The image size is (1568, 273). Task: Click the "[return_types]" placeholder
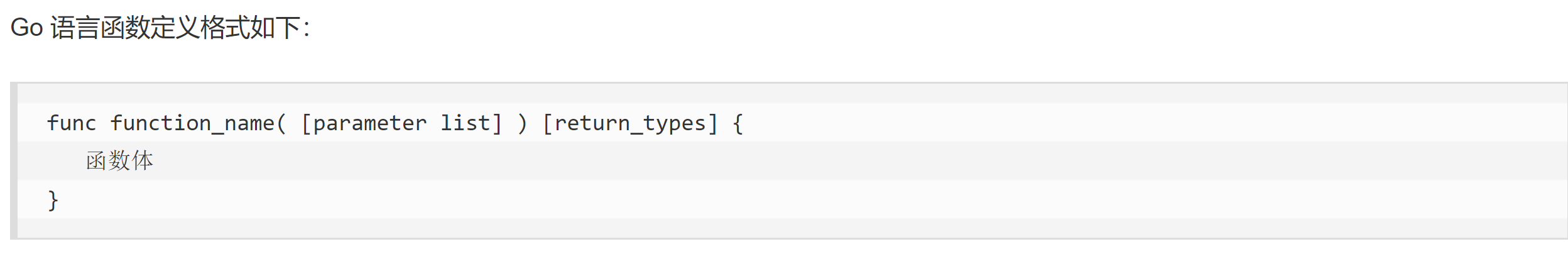point(630,123)
